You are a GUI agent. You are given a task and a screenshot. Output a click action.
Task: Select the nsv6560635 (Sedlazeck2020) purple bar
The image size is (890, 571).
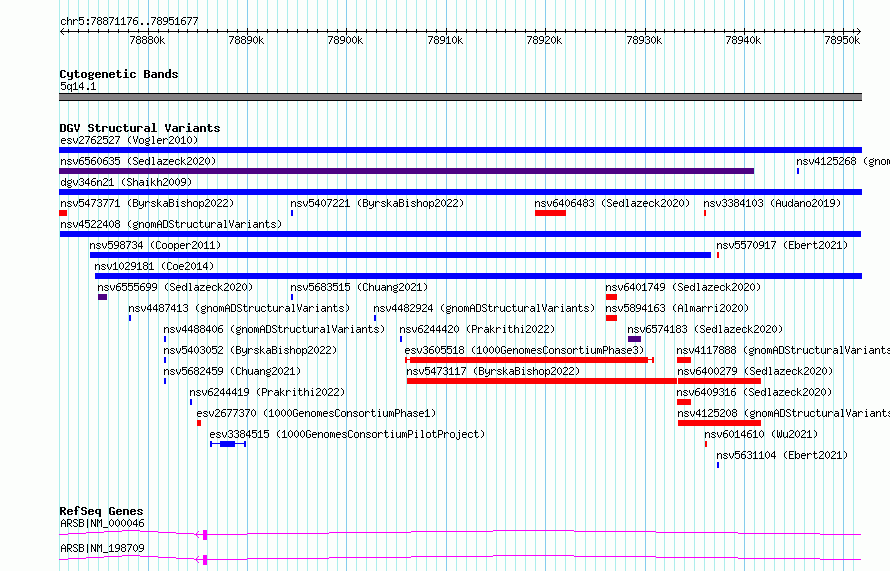click(406, 171)
